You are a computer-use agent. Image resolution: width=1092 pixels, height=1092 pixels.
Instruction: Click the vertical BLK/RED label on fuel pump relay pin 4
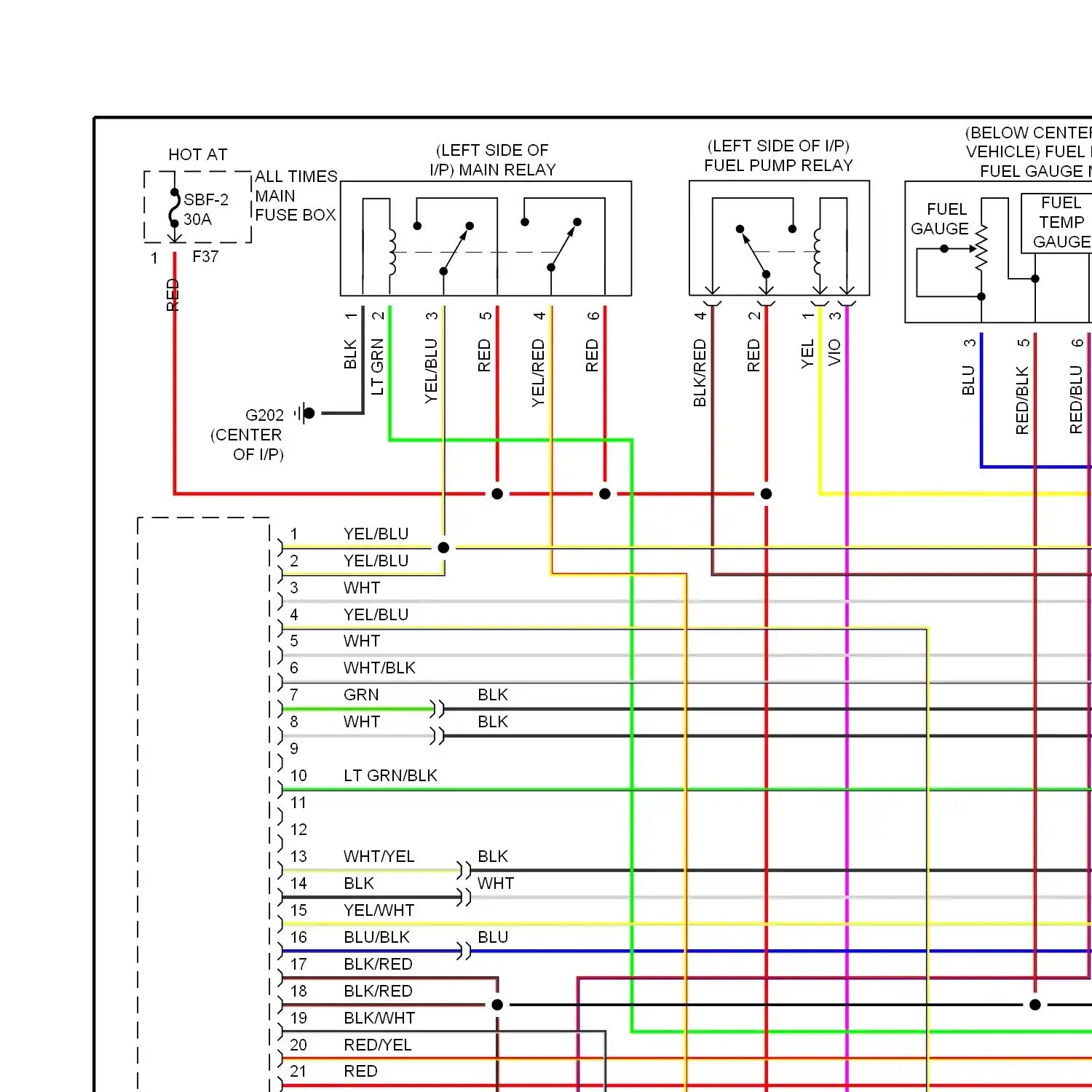[x=700, y=372]
